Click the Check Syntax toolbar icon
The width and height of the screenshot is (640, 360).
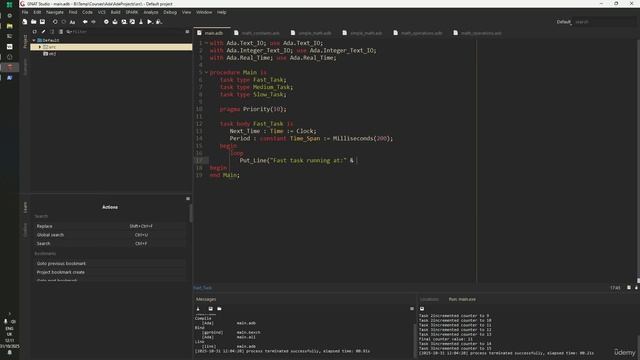[106, 22]
